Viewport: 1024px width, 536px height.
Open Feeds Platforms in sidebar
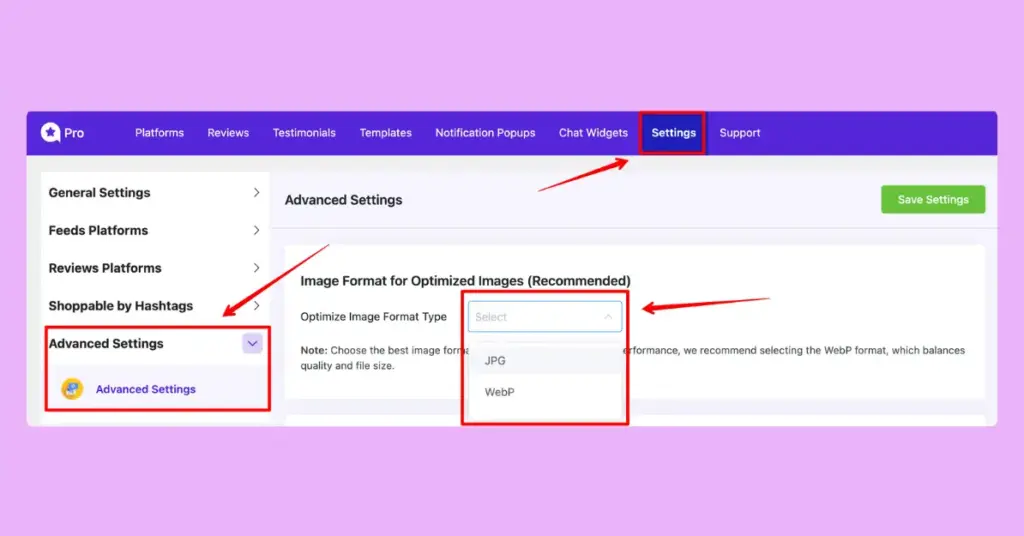(98, 230)
